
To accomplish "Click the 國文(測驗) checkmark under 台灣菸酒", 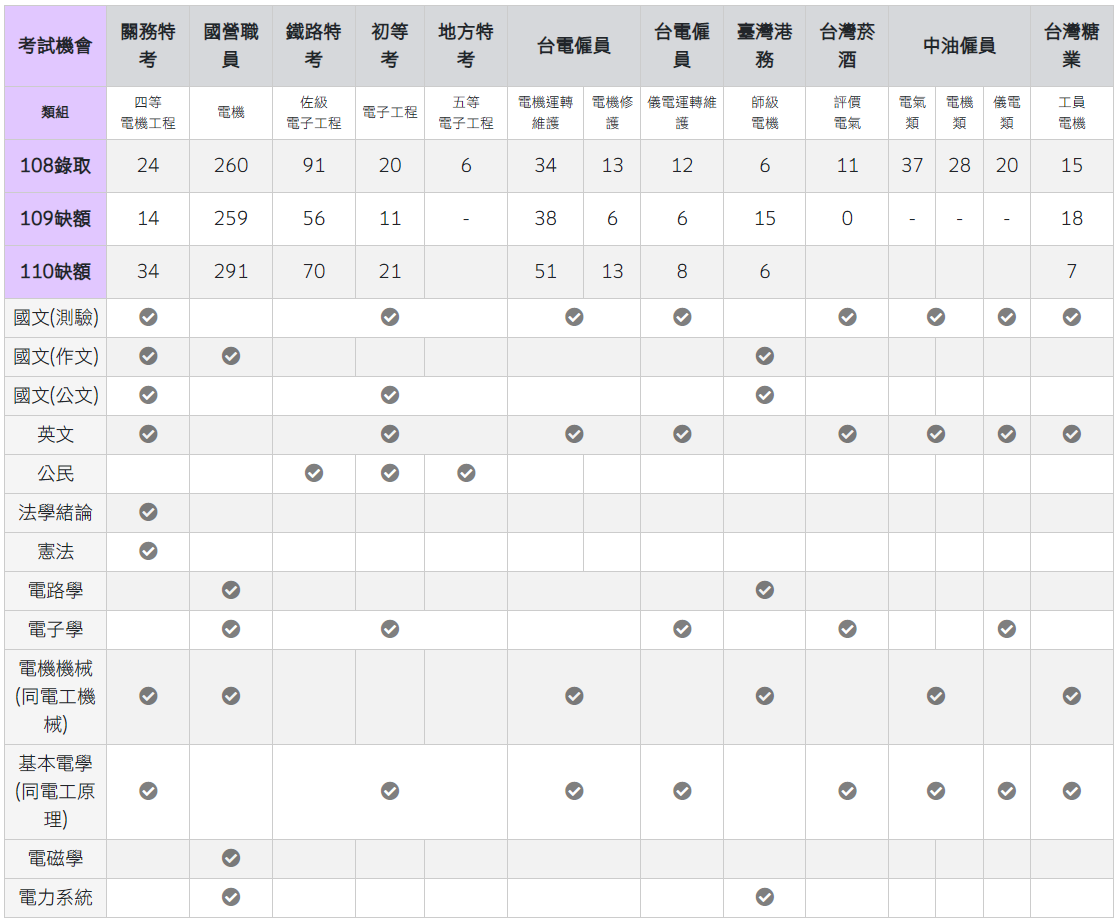I will click(x=847, y=317).
